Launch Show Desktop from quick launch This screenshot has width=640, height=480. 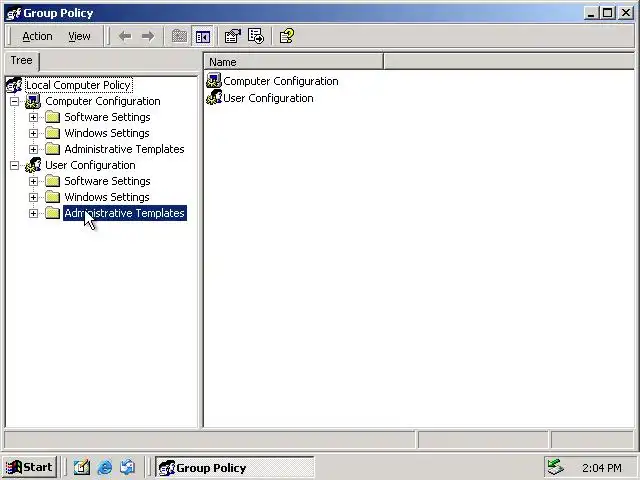[x=82, y=467]
